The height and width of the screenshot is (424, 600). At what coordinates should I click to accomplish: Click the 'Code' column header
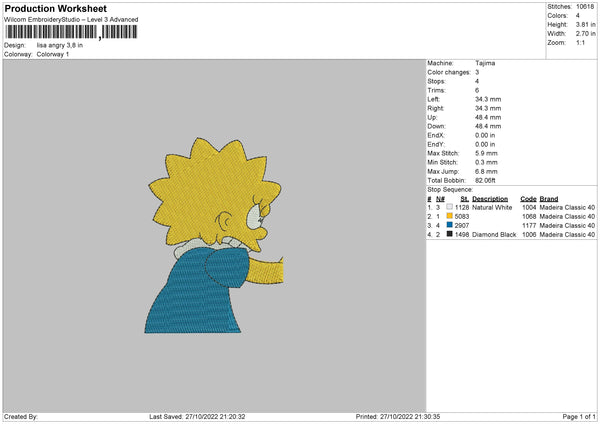pyautogui.click(x=528, y=199)
